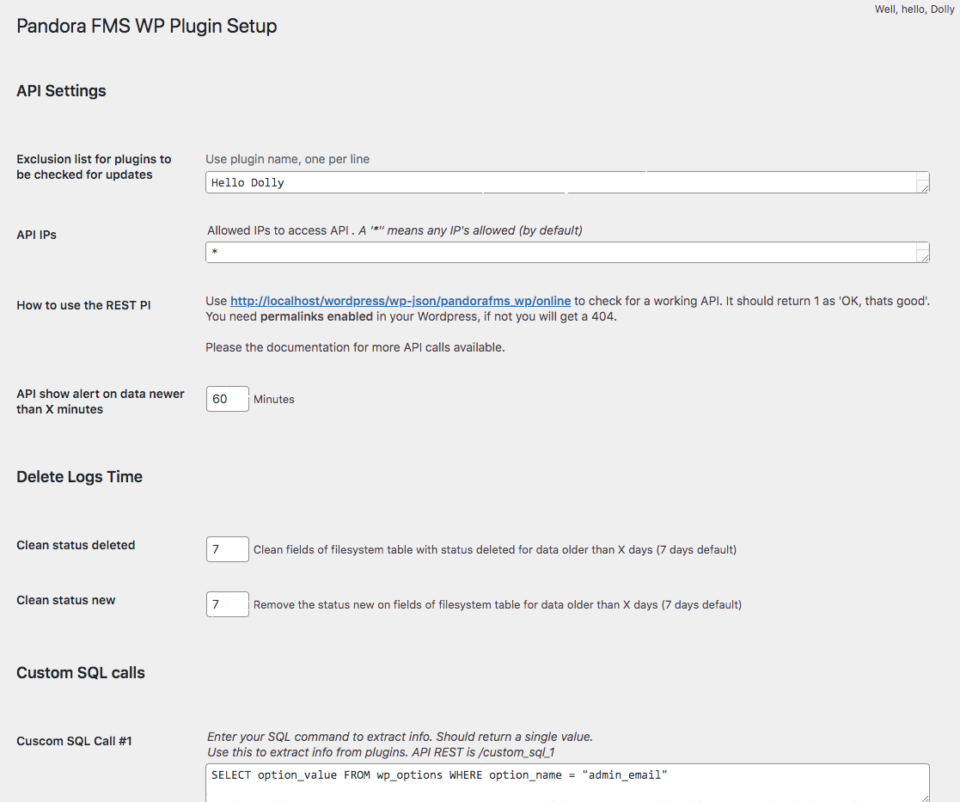Click the Custom SQL Call #1 textarea
The image size is (960, 802).
point(567,782)
